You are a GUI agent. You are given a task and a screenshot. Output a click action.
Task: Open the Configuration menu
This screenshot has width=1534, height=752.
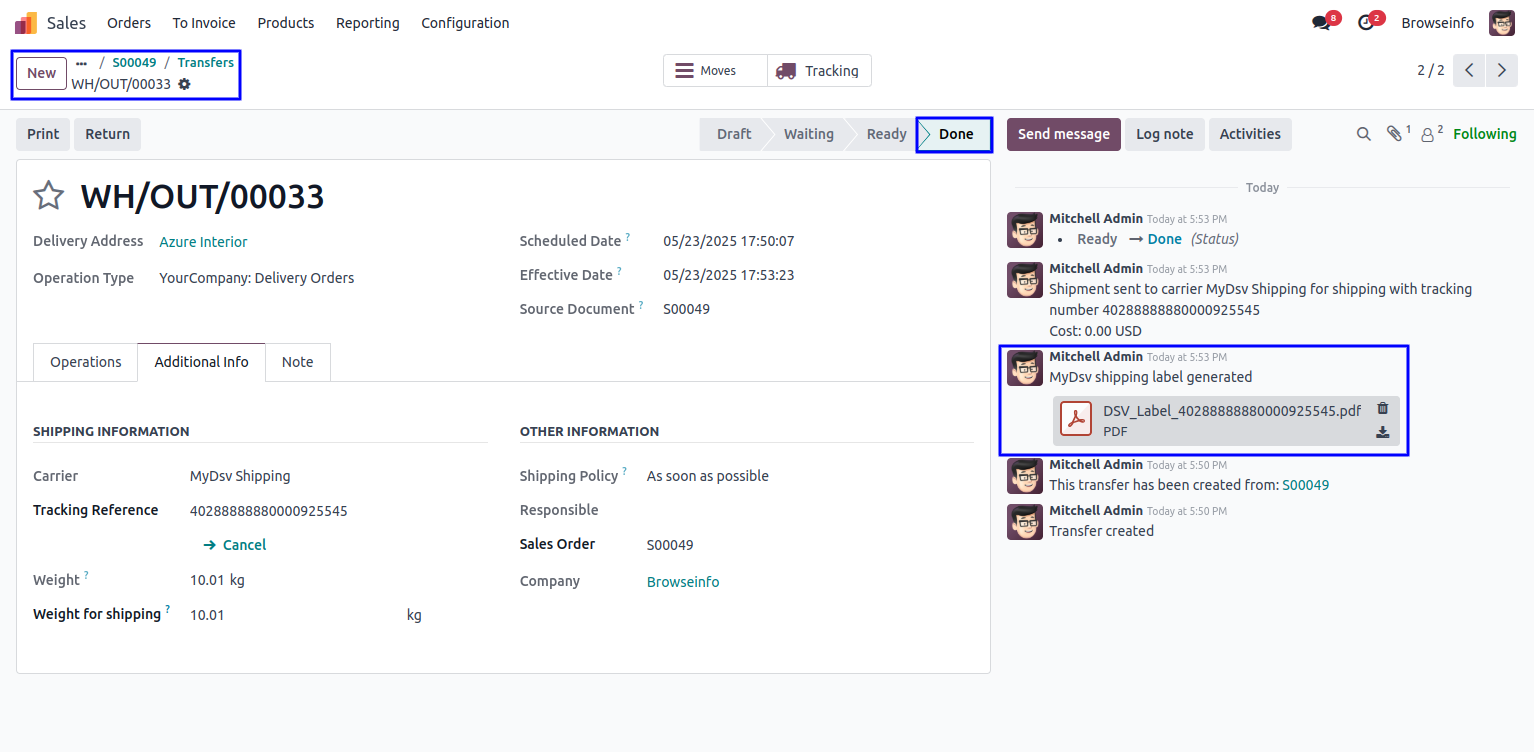(x=465, y=23)
